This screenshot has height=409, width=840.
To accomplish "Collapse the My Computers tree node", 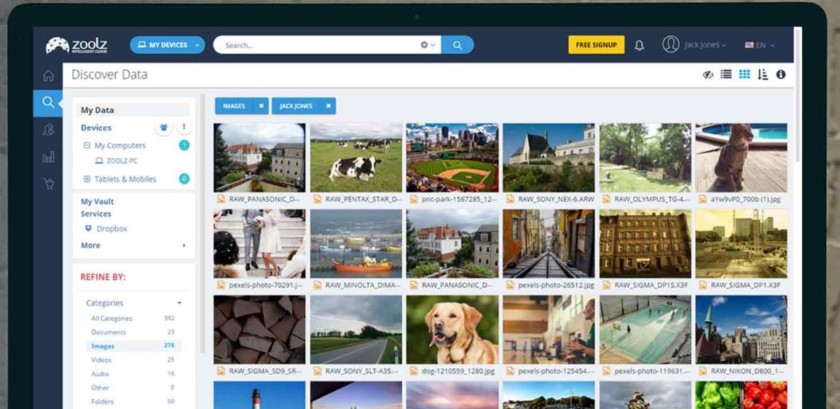I will 87,146.
